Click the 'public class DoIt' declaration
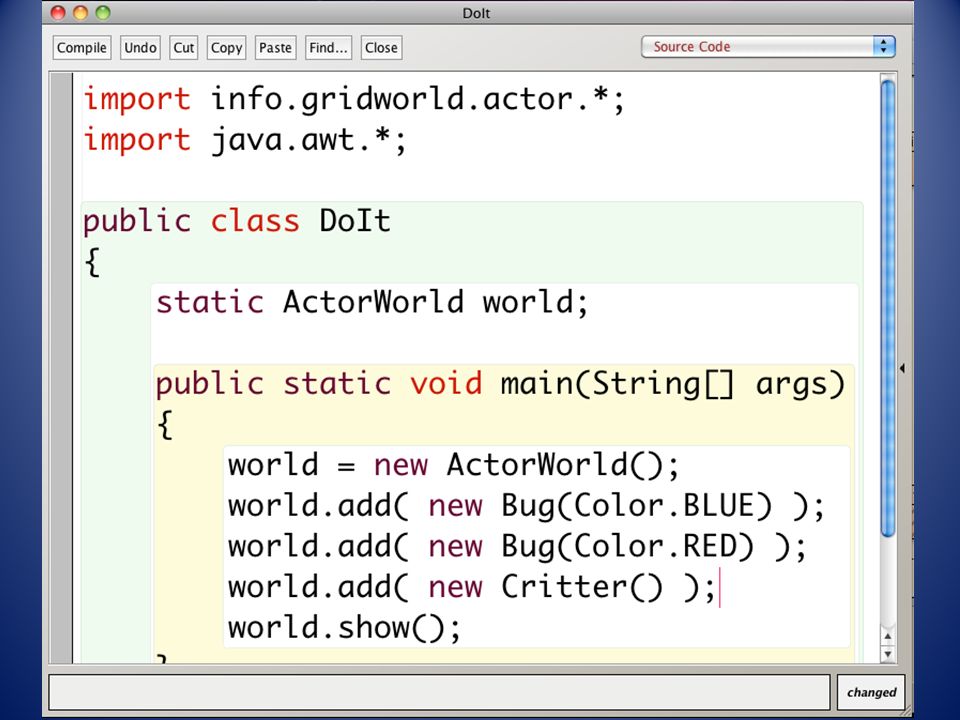Image resolution: width=960 pixels, height=720 pixels. 236,221
